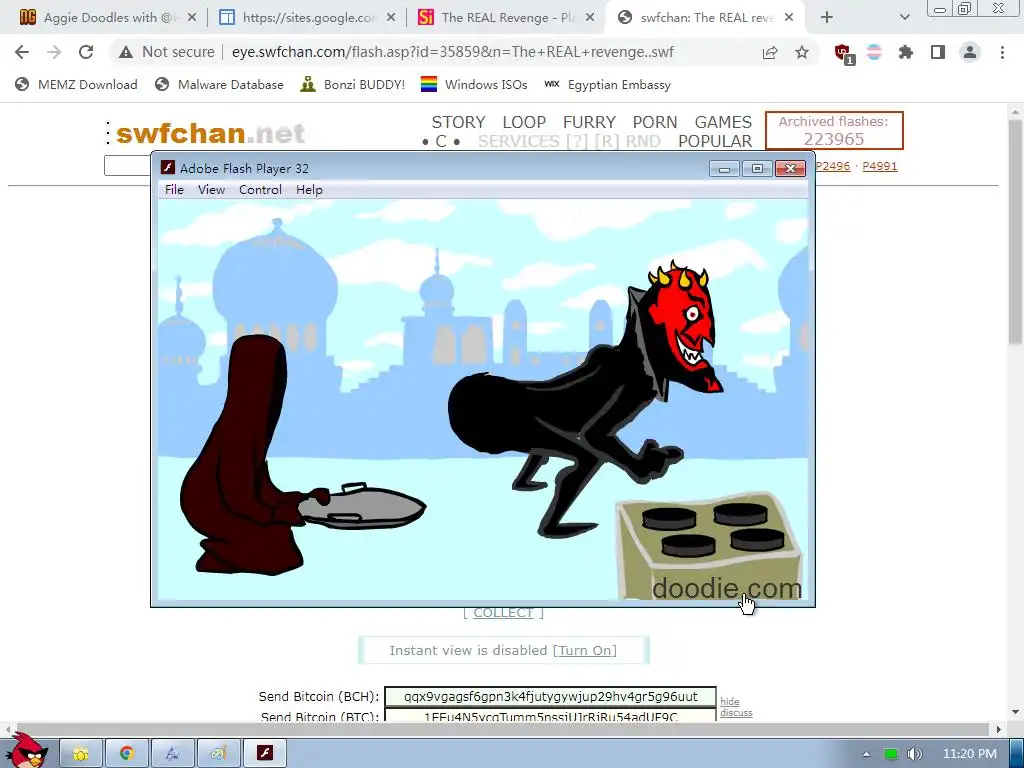The width and height of the screenshot is (1024, 768).
Task: Turn On instant view
Action: [585, 650]
